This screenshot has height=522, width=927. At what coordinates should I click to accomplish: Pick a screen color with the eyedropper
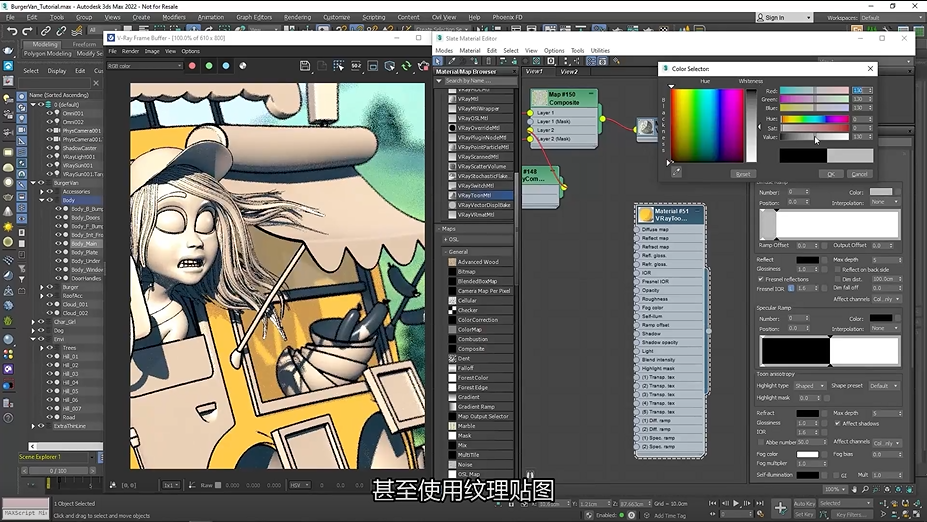(x=676, y=172)
